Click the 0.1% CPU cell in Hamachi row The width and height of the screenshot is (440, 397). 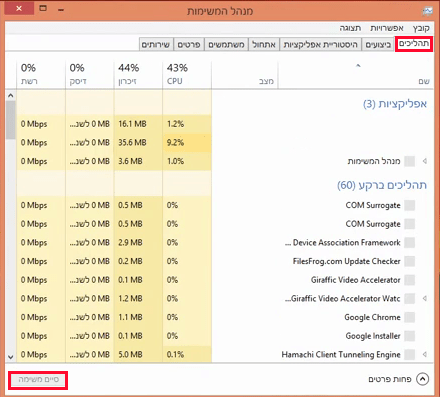coord(187,354)
